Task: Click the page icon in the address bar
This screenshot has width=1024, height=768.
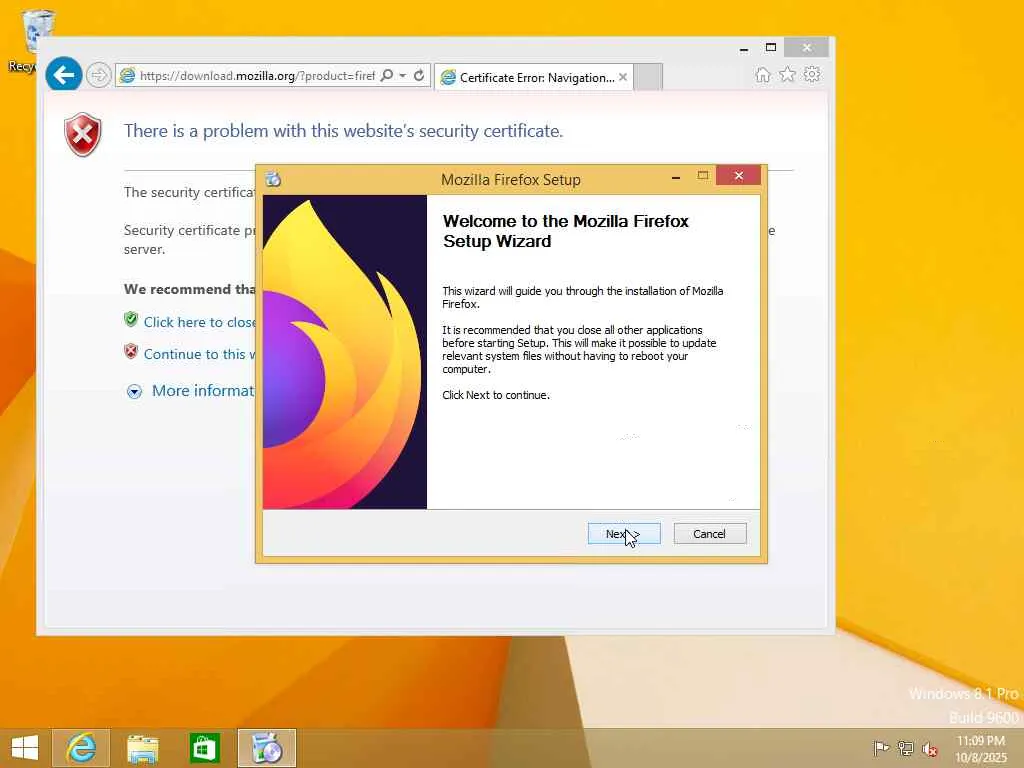Action: tap(127, 76)
